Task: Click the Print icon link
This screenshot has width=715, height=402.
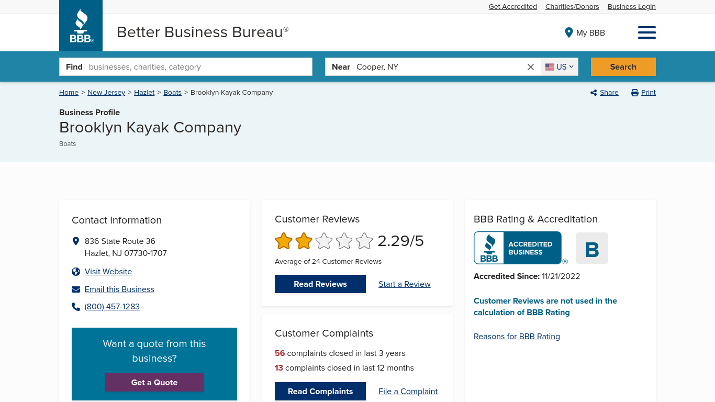Action: [643, 93]
